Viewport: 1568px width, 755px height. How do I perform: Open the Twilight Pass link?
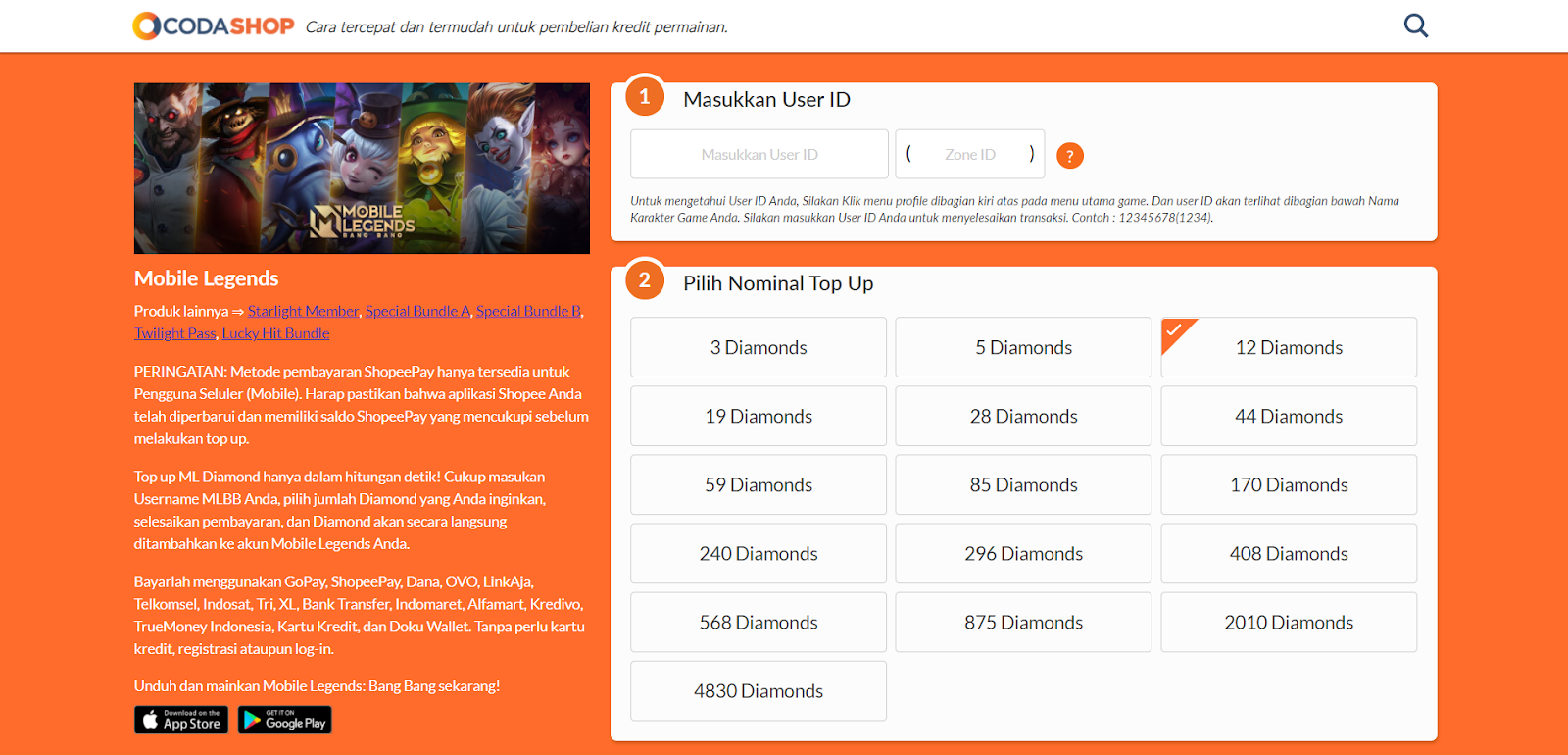coord(174,333)
